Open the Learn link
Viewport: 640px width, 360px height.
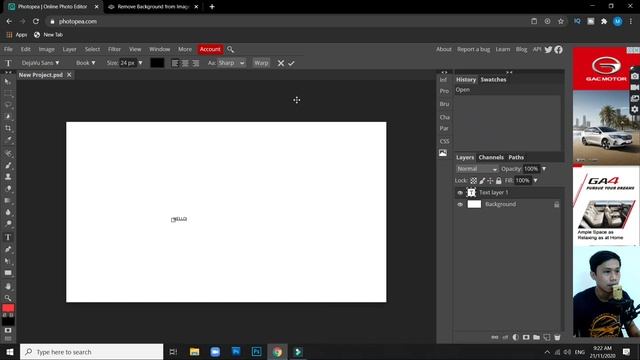coord(502,49)
